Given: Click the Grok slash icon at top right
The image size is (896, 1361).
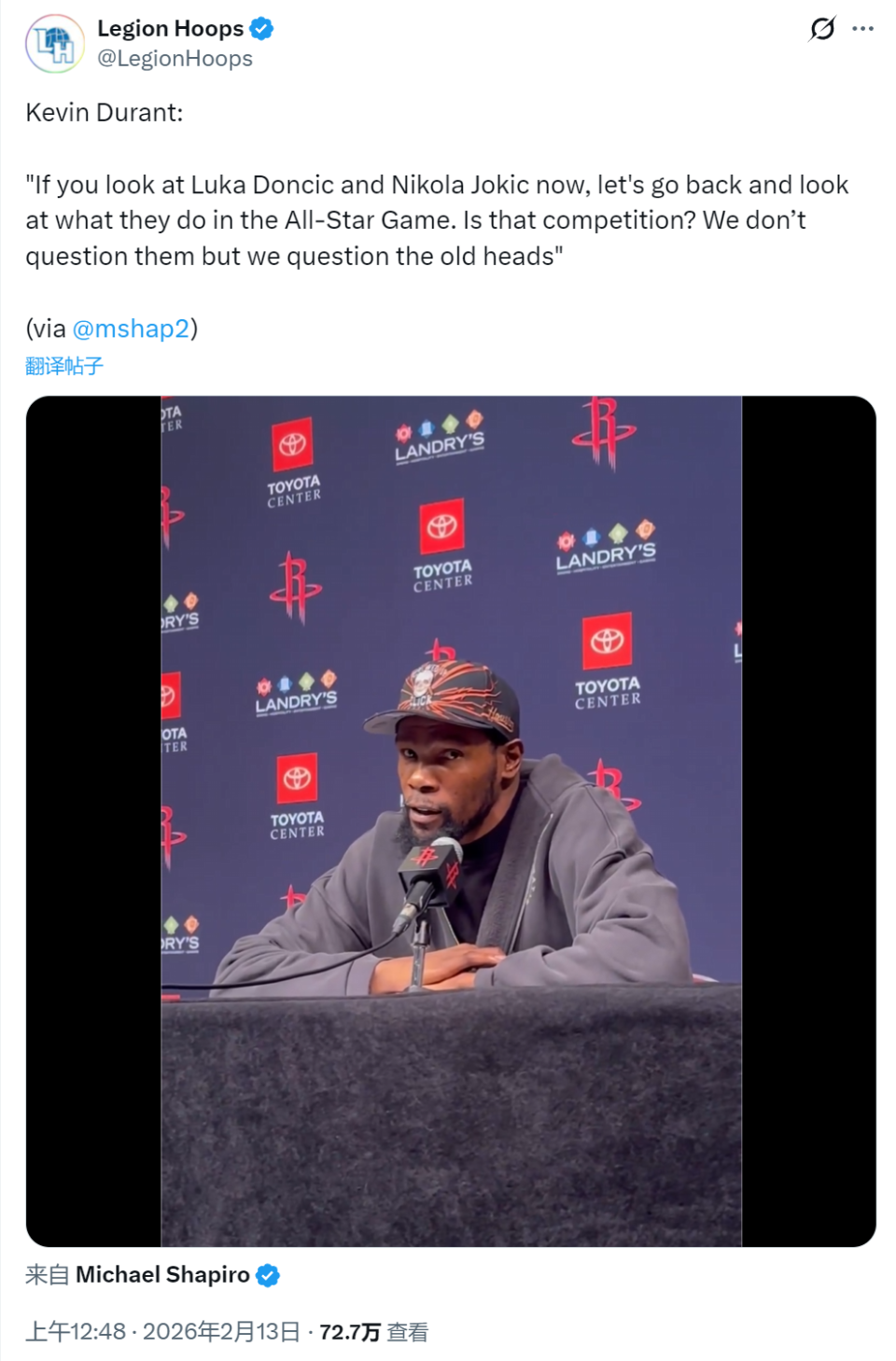Looking at the screenshot, I should tap(822, 29).
